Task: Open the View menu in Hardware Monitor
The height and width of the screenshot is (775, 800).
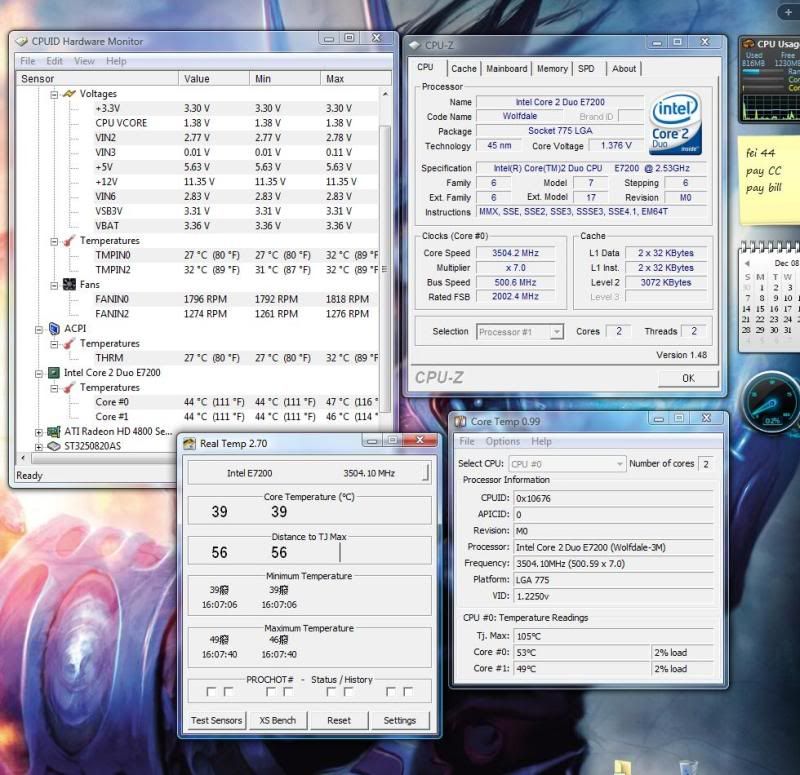Action: click(x=84, y=61)
